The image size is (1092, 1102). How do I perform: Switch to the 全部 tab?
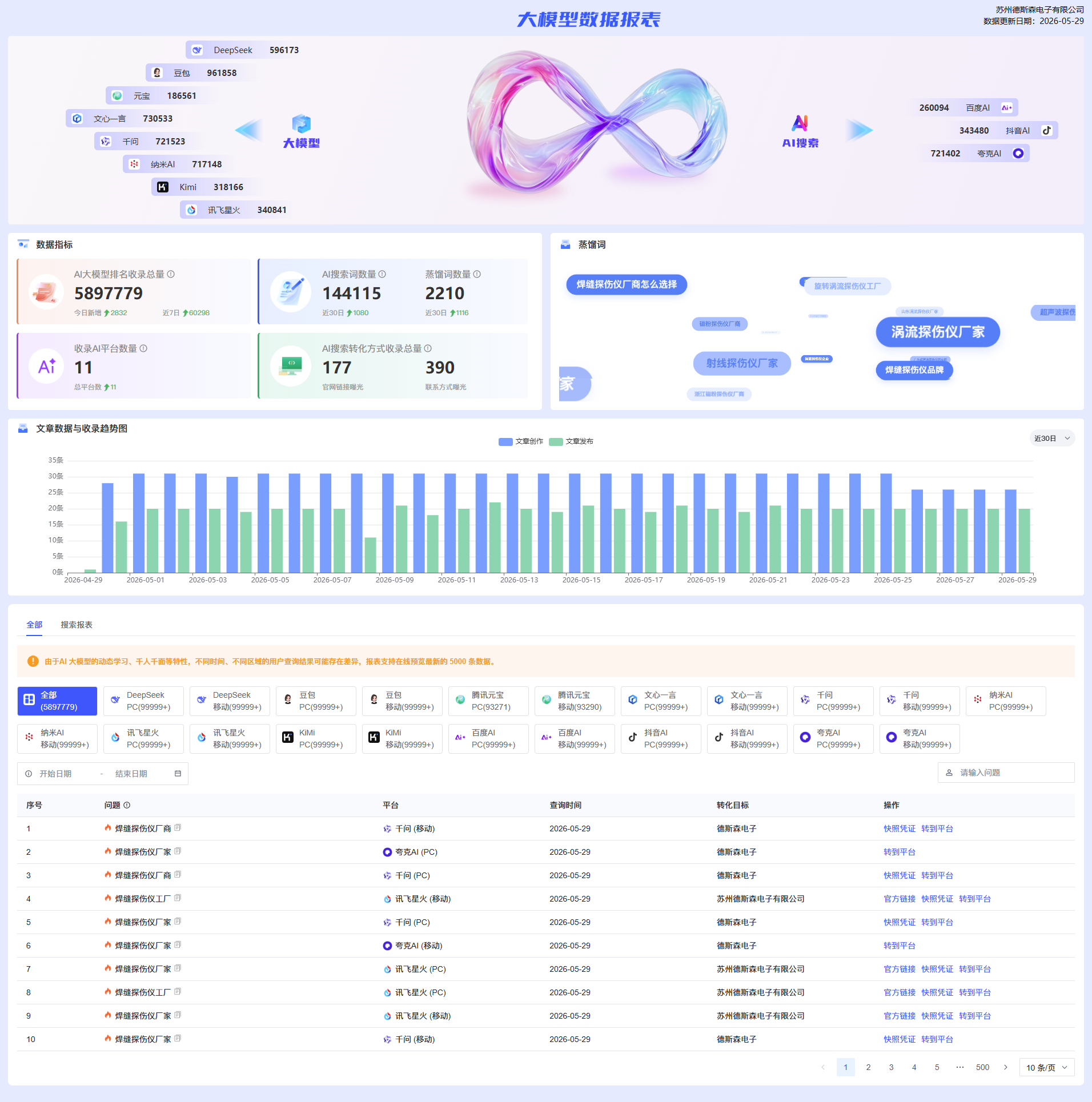point(34,625)
